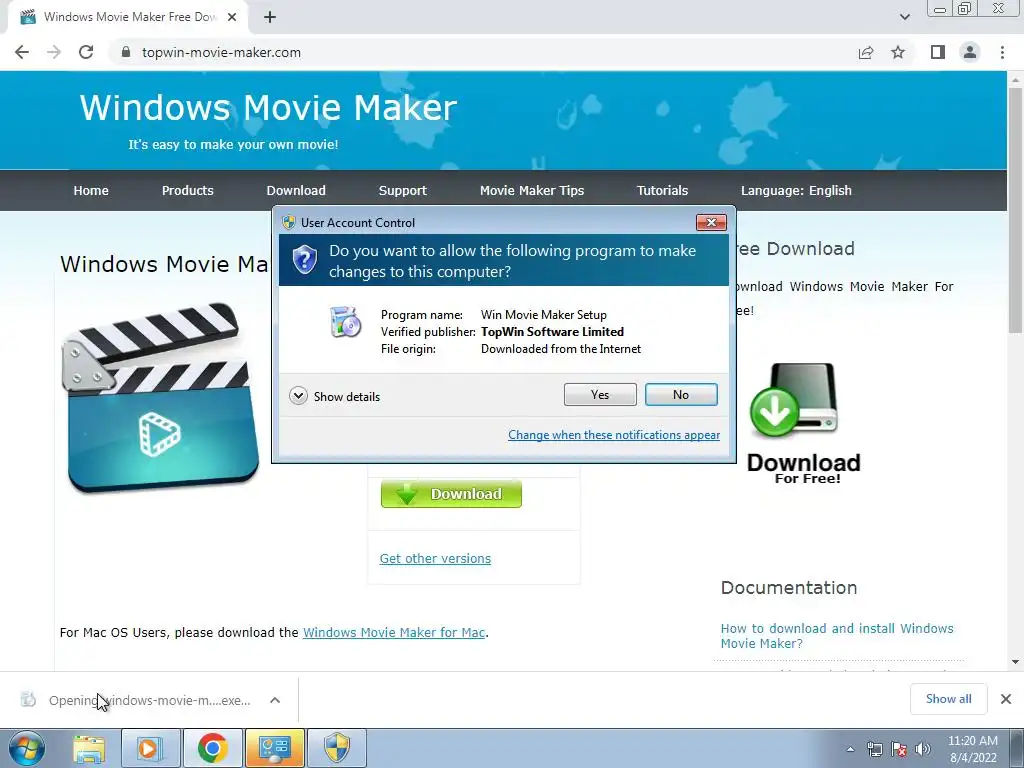Open How to download and install link
This screenshot has width=1024, height=768.
pos(837,635)
